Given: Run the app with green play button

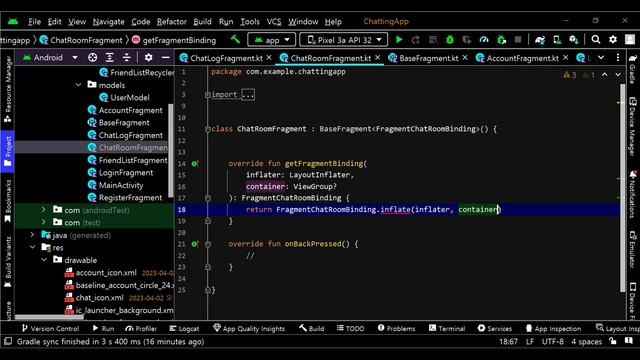Looking at the screenshot, I should click(x=399, y=40).
